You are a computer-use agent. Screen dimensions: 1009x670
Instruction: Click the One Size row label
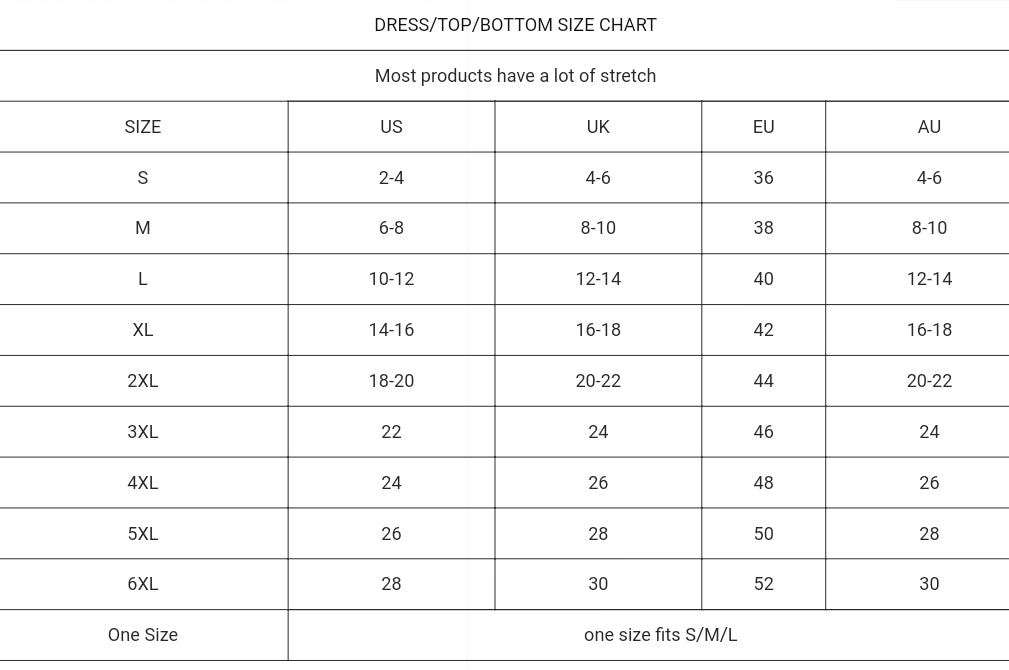143,635
